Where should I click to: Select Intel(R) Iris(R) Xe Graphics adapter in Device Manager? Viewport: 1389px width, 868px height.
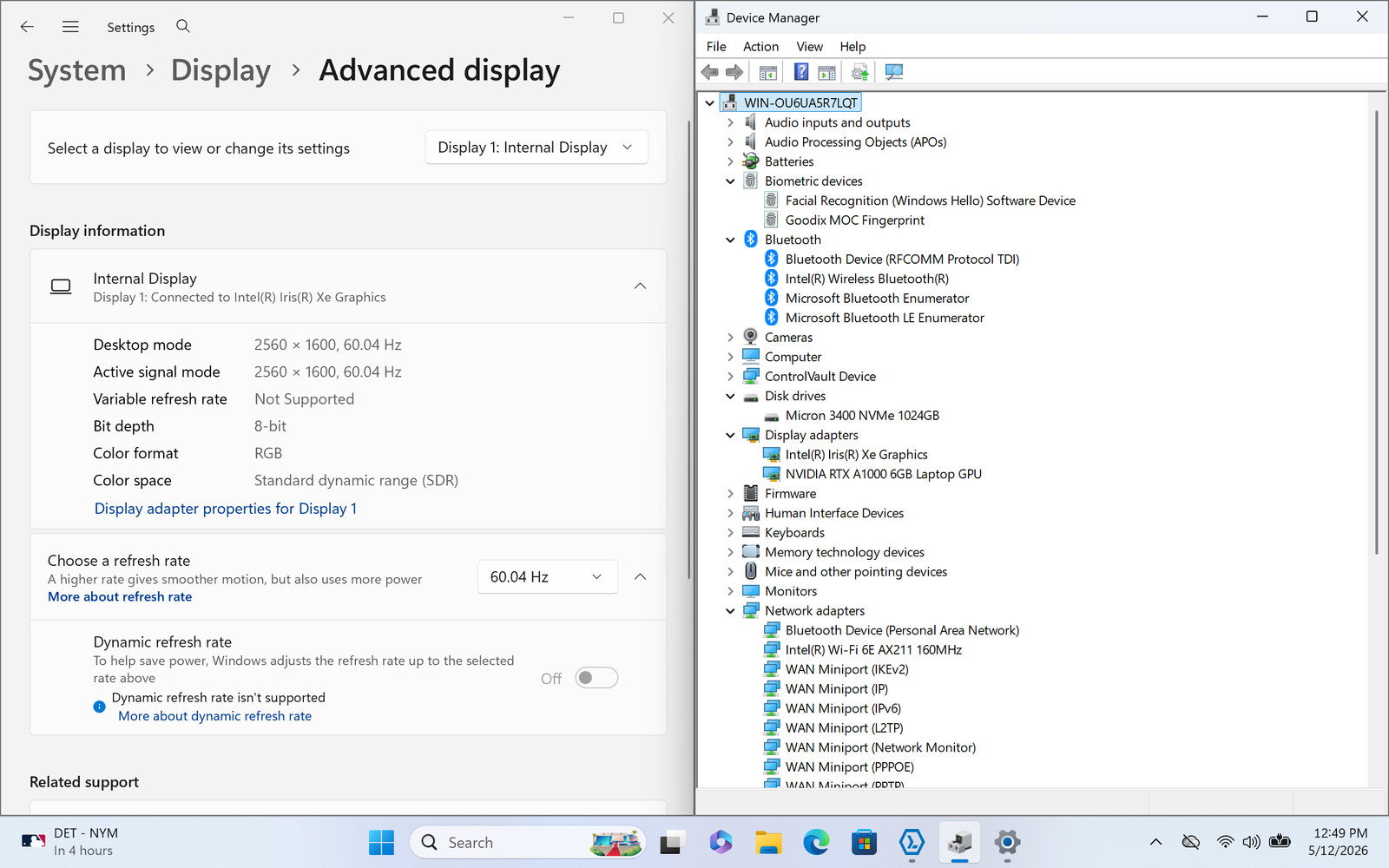coord(857,455)
